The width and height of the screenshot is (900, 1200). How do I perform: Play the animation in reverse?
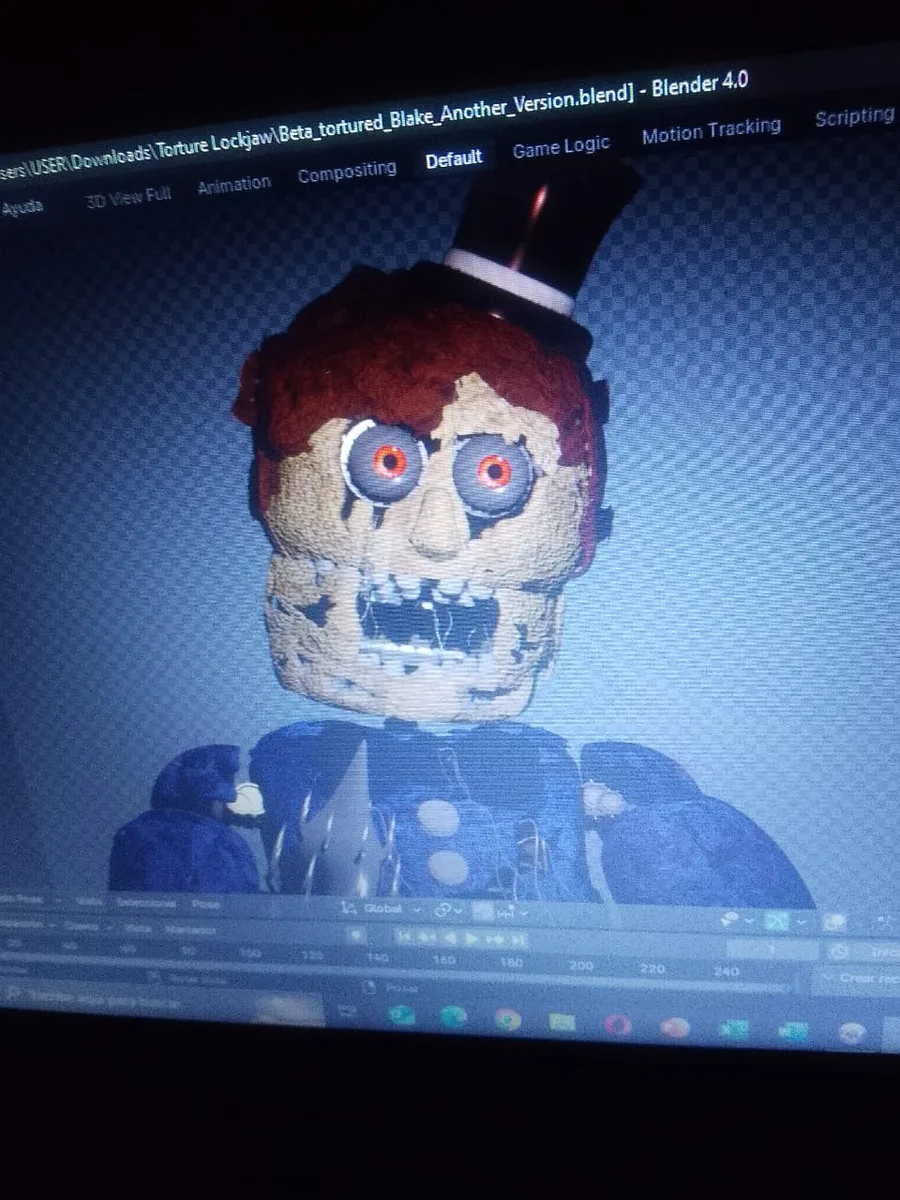(450, 938)
